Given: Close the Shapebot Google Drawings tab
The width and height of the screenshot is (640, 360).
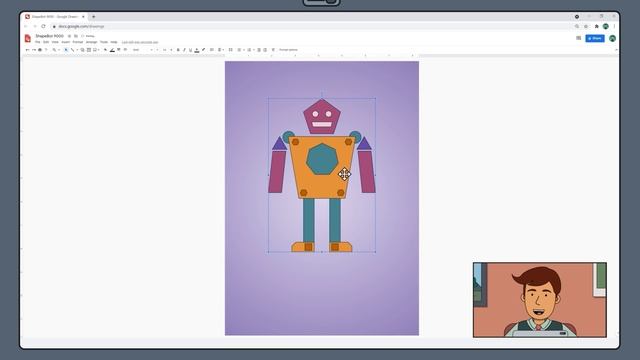Looking at the screenshot, I should (83, 17).
